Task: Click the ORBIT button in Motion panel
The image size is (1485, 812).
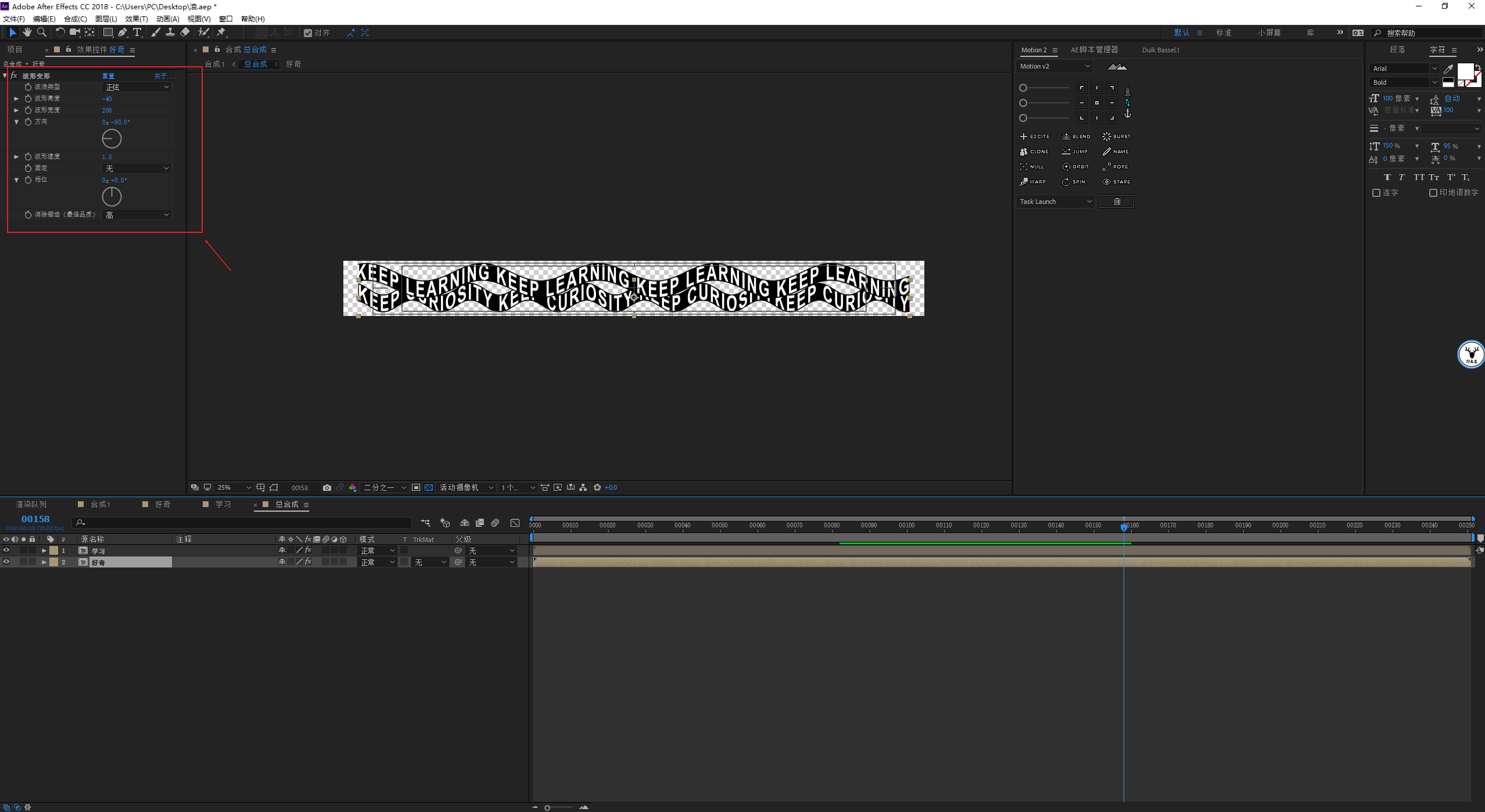Action: click(1075, 167)
